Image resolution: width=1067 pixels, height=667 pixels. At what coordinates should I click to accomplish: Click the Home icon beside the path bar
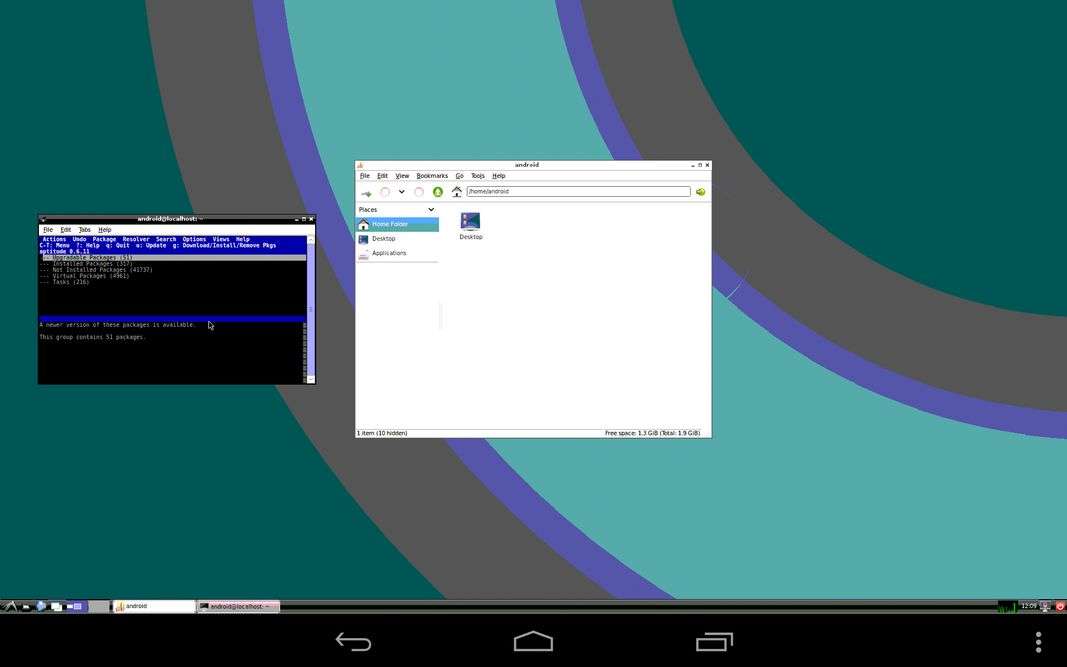tap(457, 192)
